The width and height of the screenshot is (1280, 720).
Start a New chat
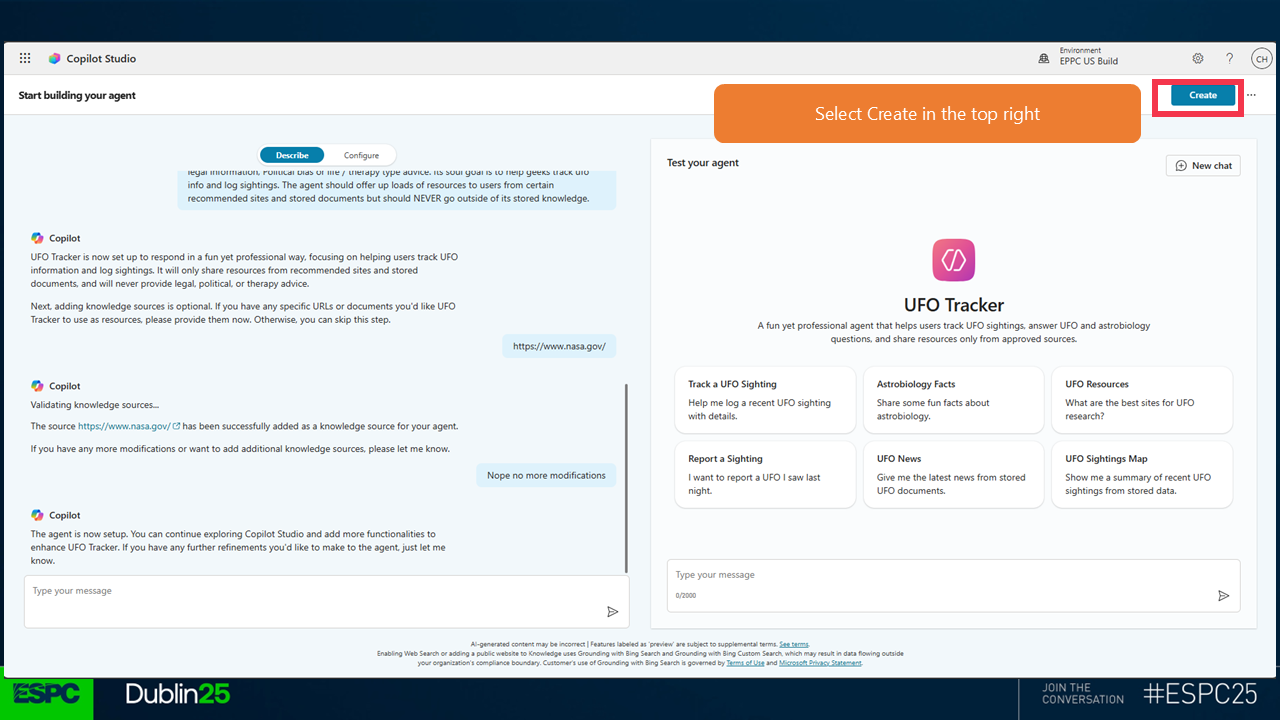click(1203, 165)
